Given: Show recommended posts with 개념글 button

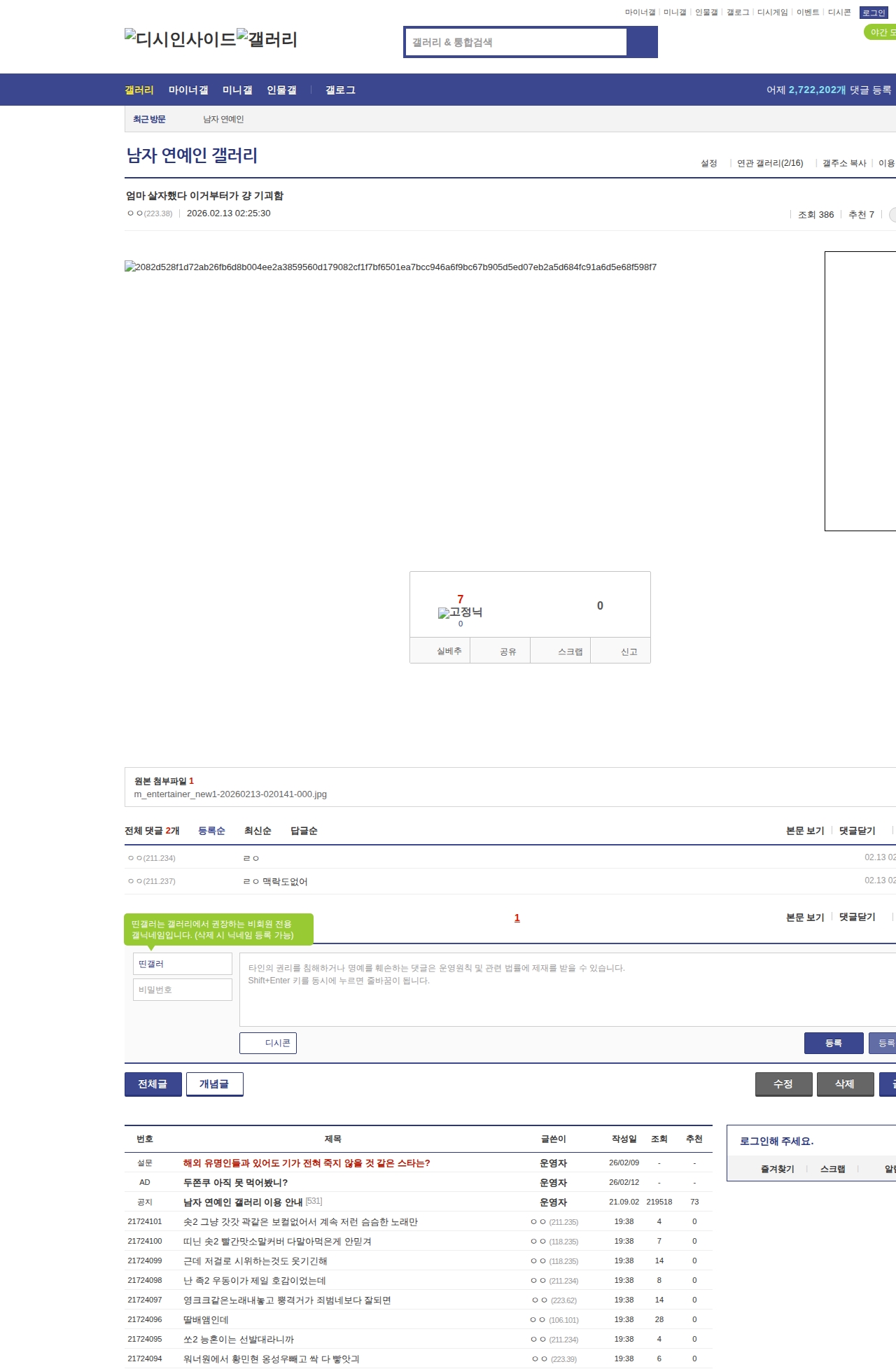Looking at the screenshot, I should point(215,1083).
